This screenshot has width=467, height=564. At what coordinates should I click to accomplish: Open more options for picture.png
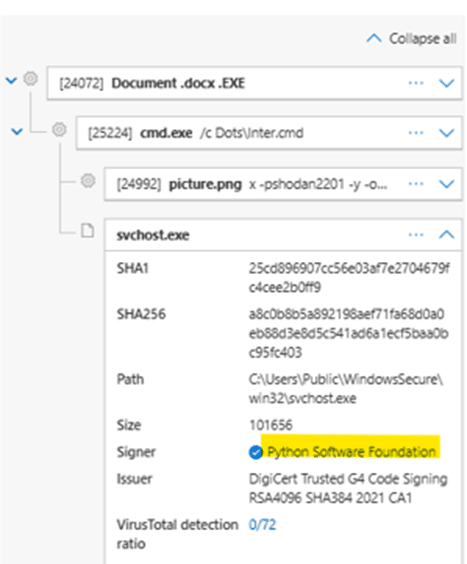pos(416,184)
